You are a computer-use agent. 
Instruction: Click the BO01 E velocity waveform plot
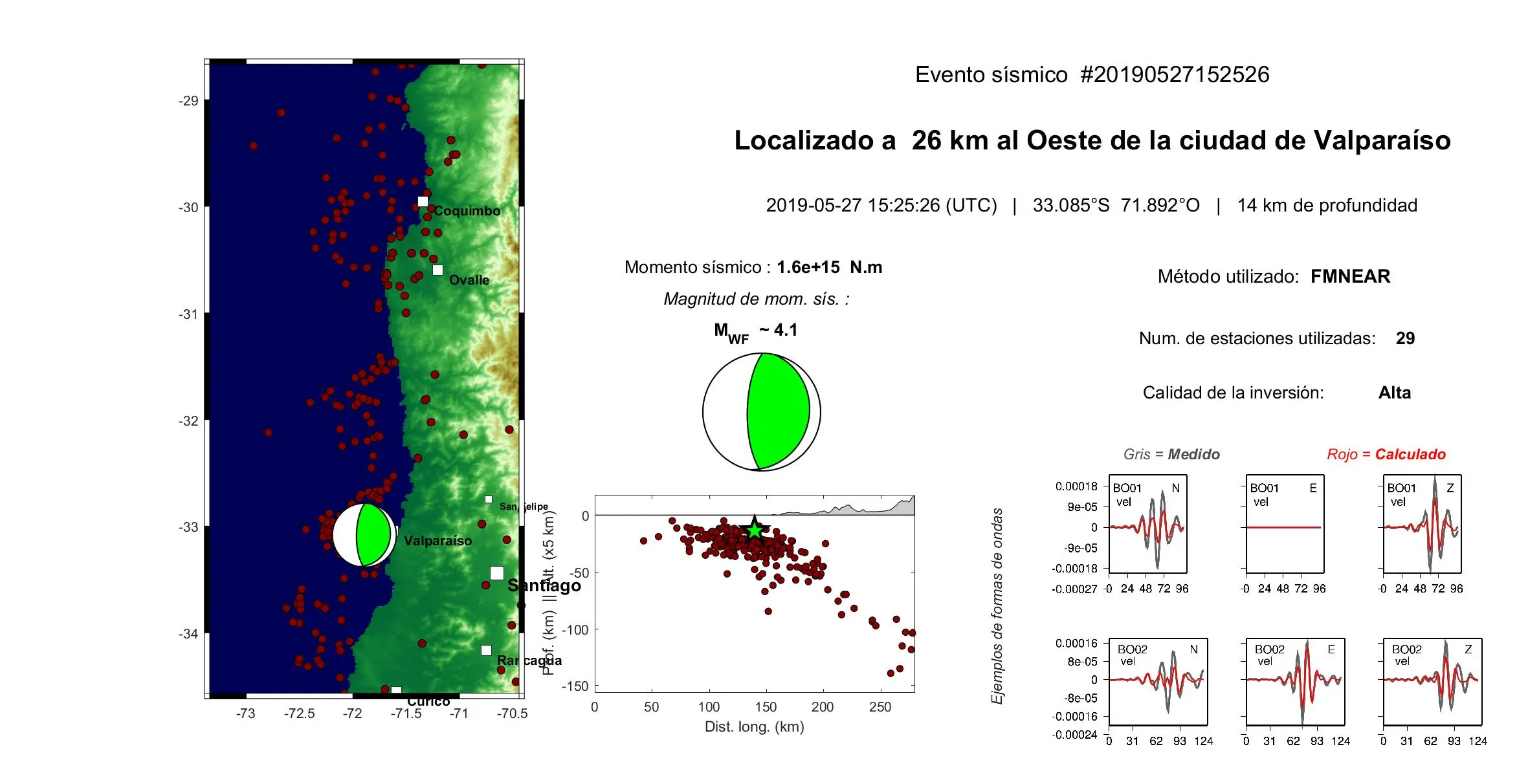pos(1285,524)
